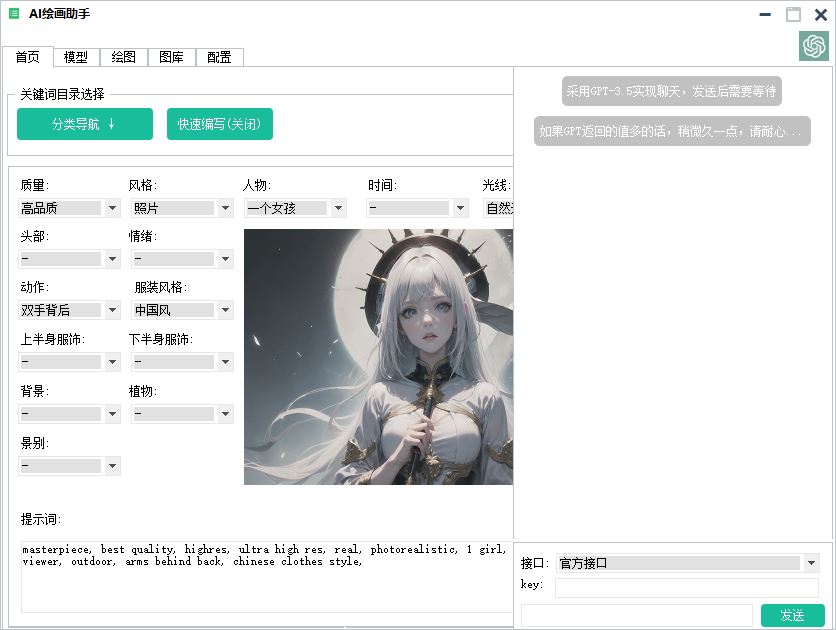This screenshot has height=630, width=836.
Task: Click the 发送 send button
Action: pos(793,615)
